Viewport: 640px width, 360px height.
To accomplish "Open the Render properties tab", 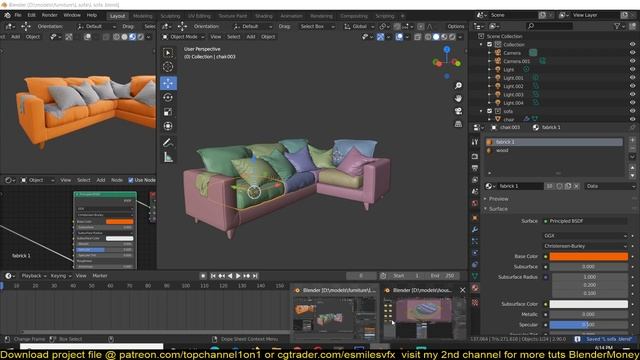I will click(475, 156).
